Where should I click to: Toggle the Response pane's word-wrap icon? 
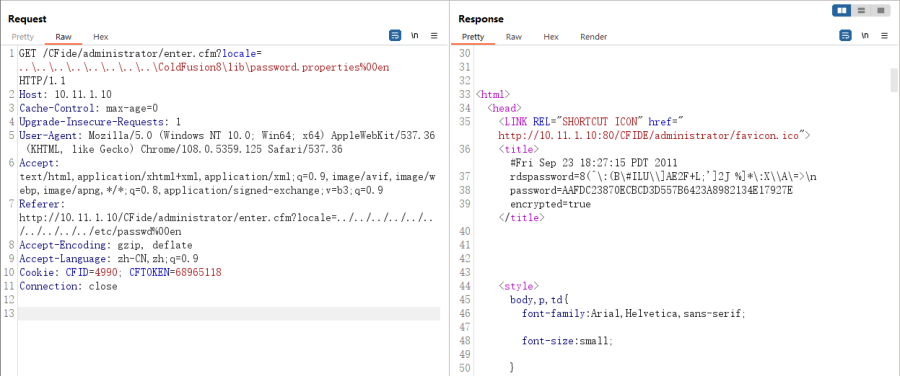845,36
